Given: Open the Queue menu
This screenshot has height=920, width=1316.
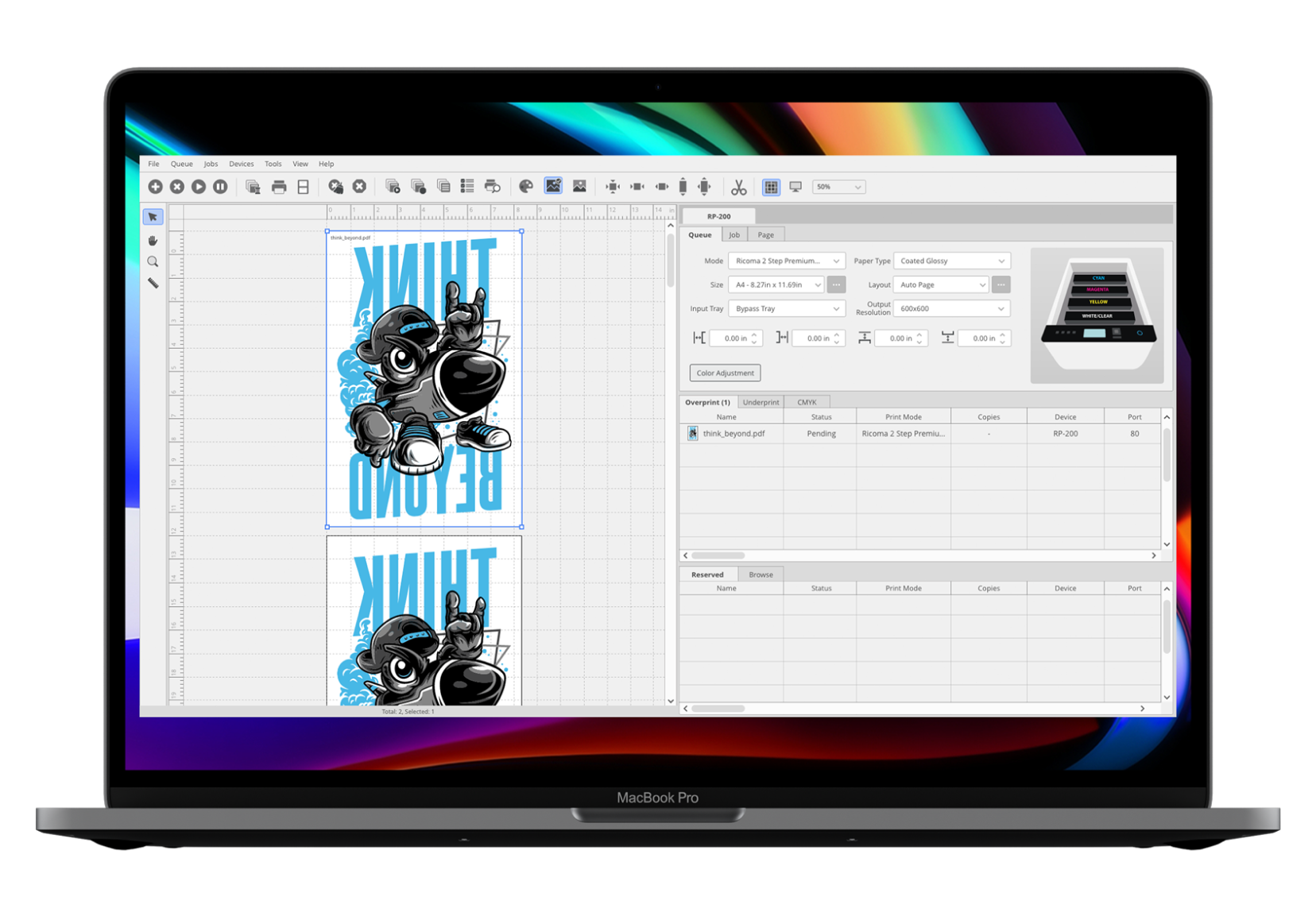Looking at the screenshot, I should pyautogui.click(x=181, y=164).
